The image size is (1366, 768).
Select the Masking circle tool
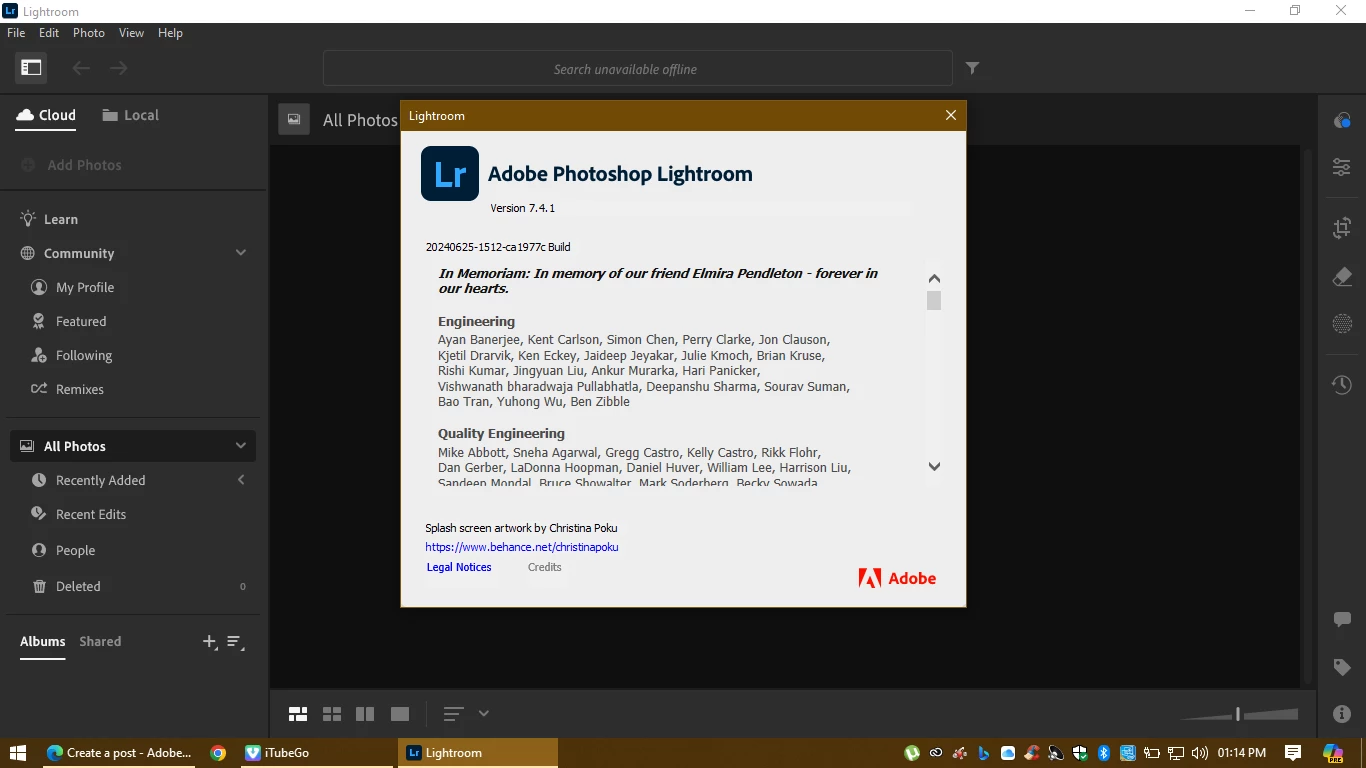[1342, 323]
